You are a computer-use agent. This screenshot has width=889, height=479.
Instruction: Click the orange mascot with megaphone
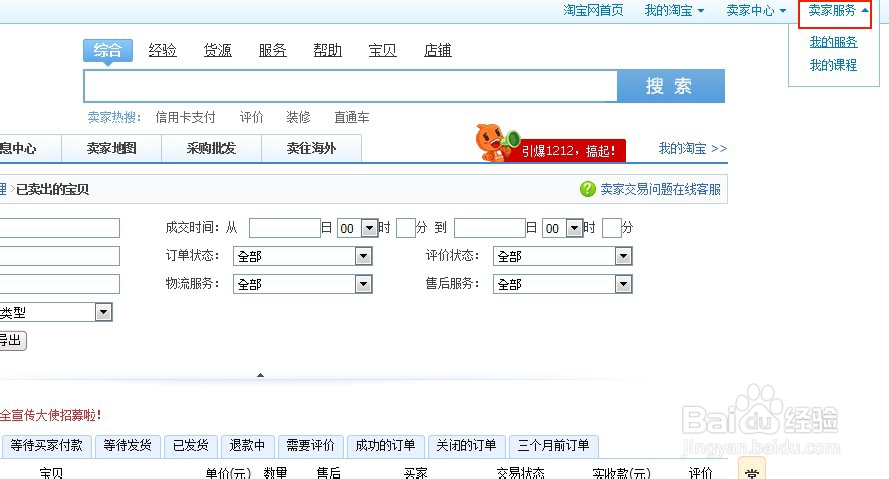(x=497, y=143)
